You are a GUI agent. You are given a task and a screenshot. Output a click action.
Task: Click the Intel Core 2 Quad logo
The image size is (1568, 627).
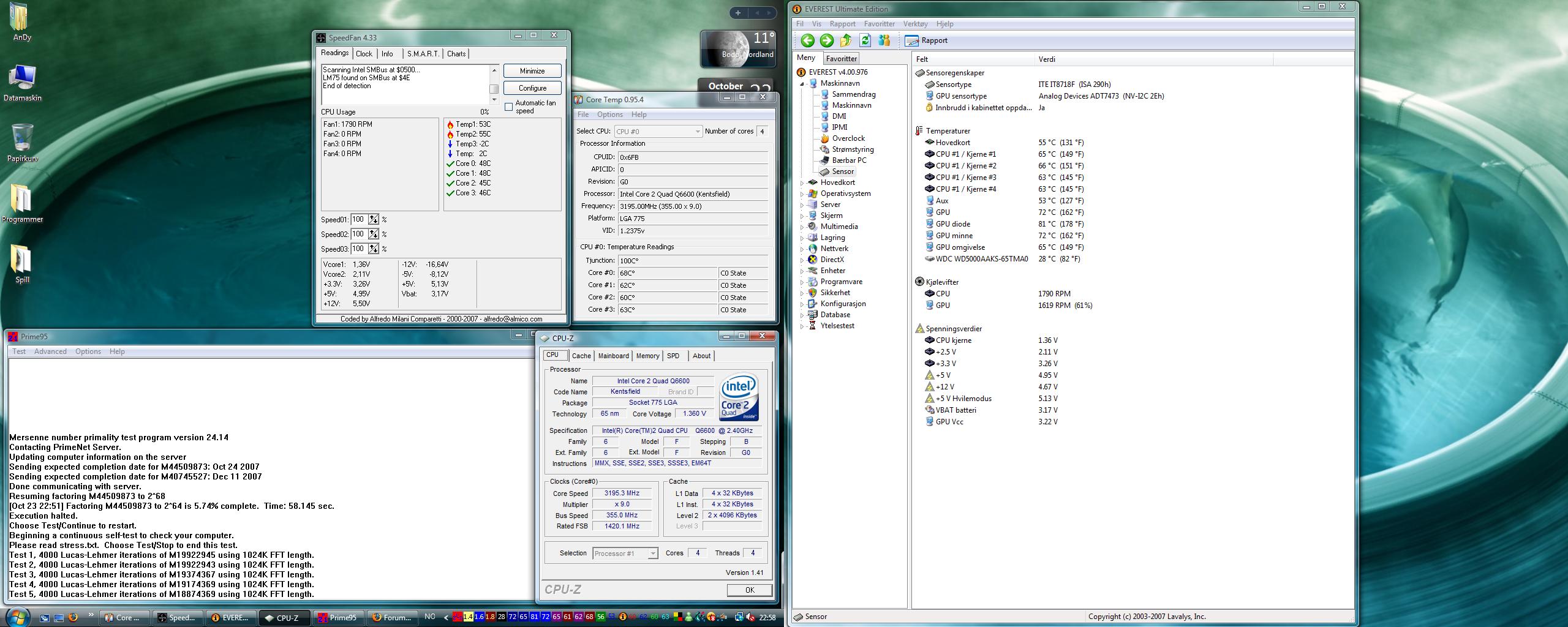(x=740, y=397)
